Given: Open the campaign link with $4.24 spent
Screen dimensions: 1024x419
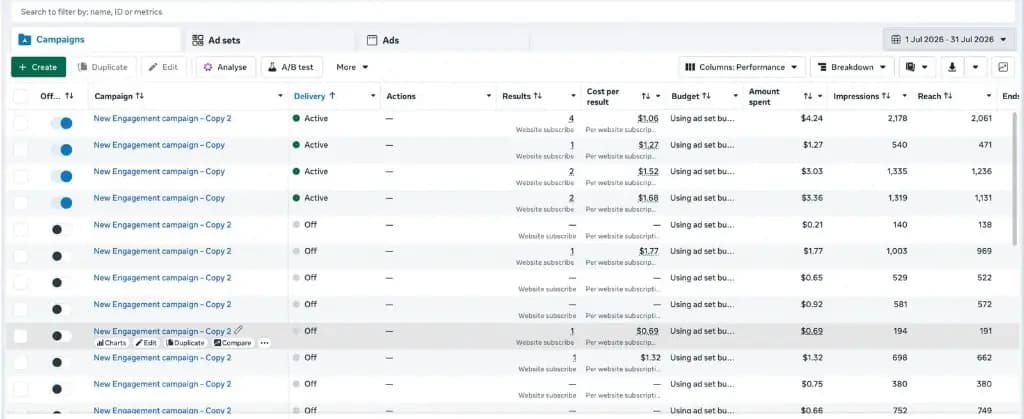Looking at the screenshot, I should pos(162,118).
